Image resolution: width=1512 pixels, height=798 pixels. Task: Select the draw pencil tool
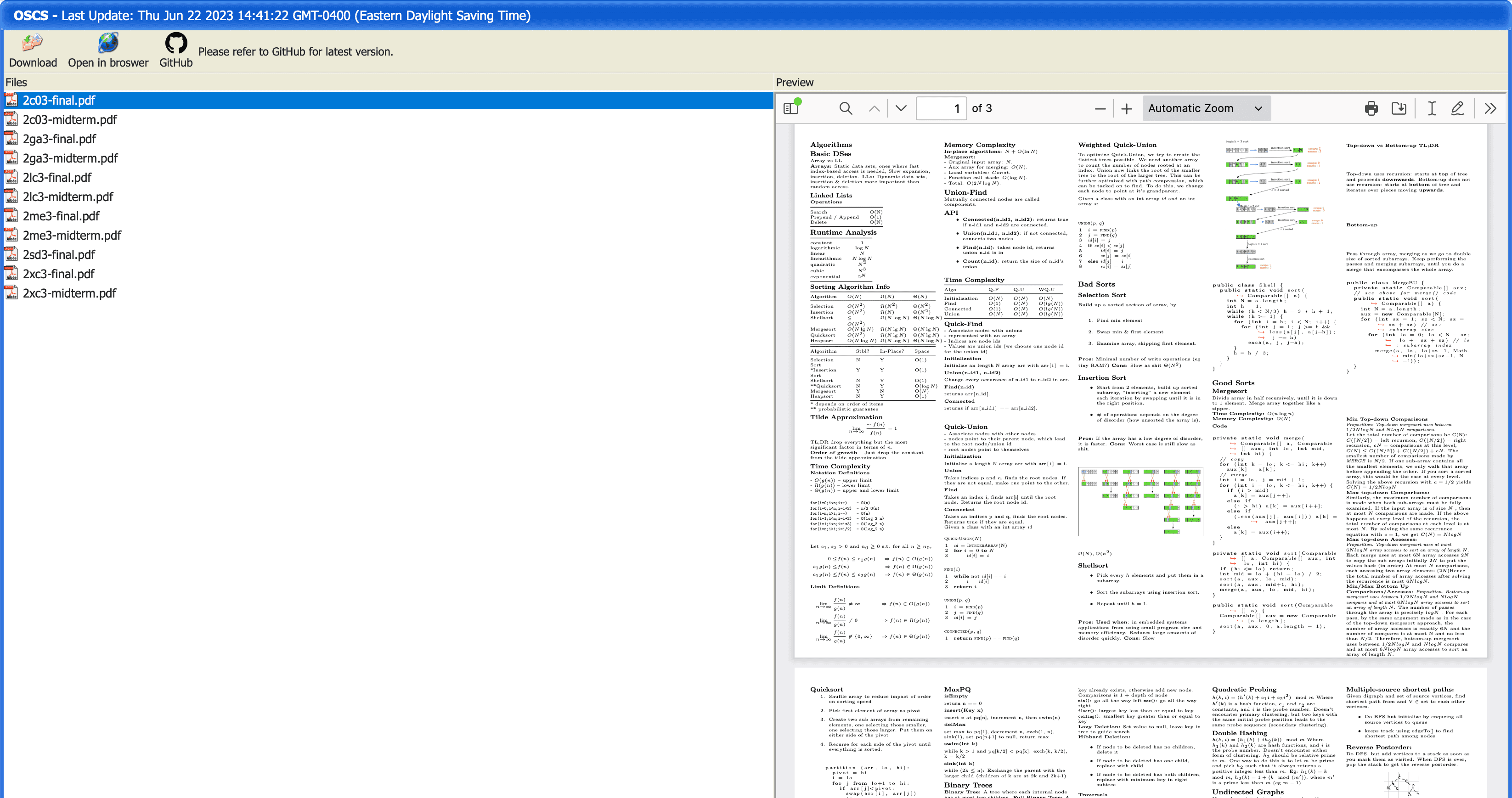(1457, 108)
